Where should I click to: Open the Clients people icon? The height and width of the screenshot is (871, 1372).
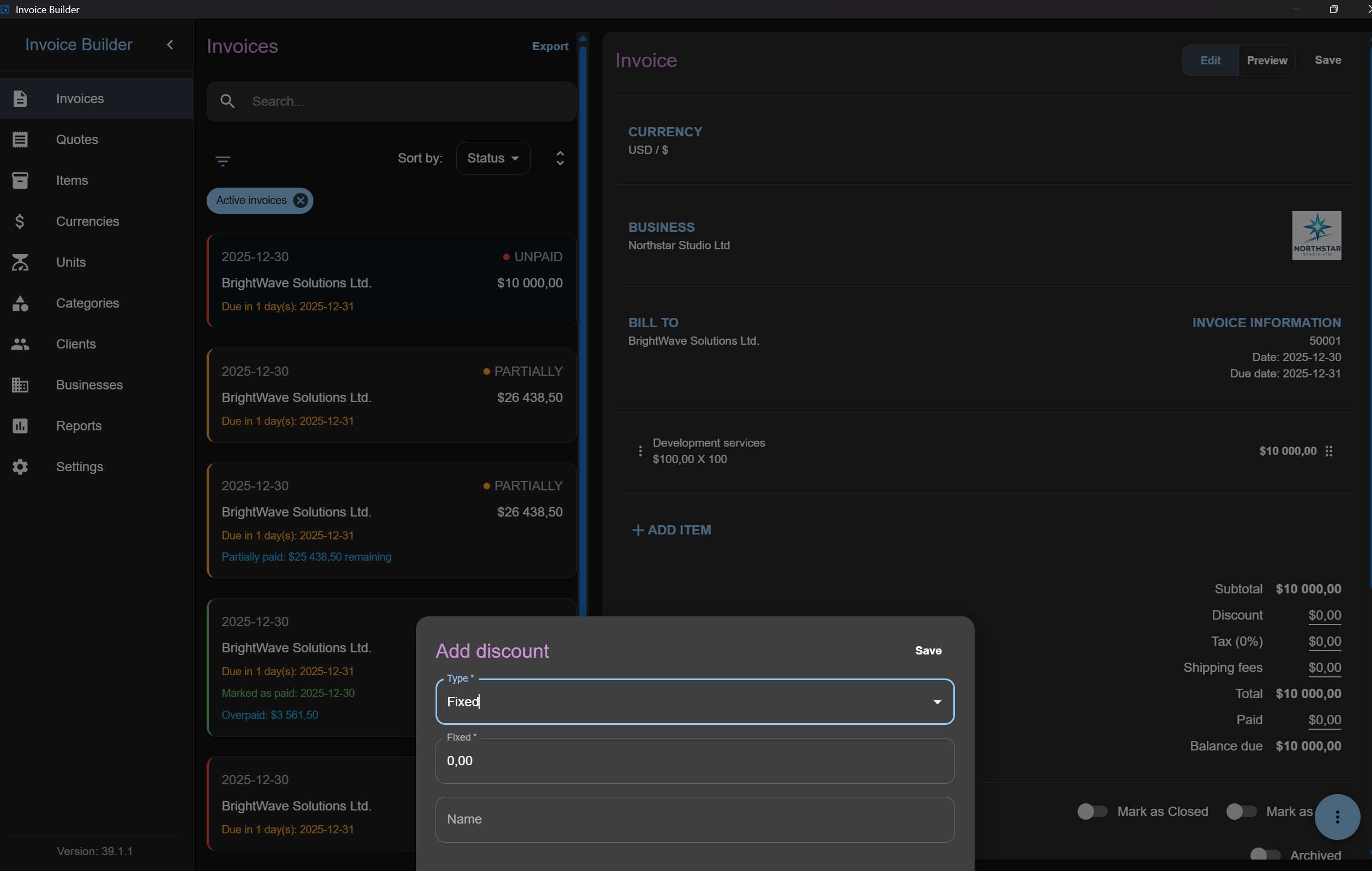(x=20, y=344)
